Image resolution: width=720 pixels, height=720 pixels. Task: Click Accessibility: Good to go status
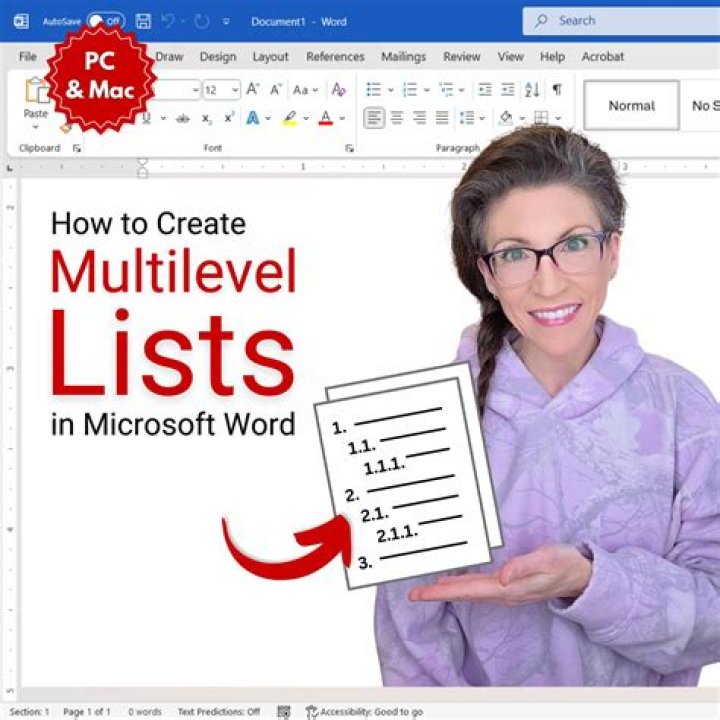tap(365, 712)
